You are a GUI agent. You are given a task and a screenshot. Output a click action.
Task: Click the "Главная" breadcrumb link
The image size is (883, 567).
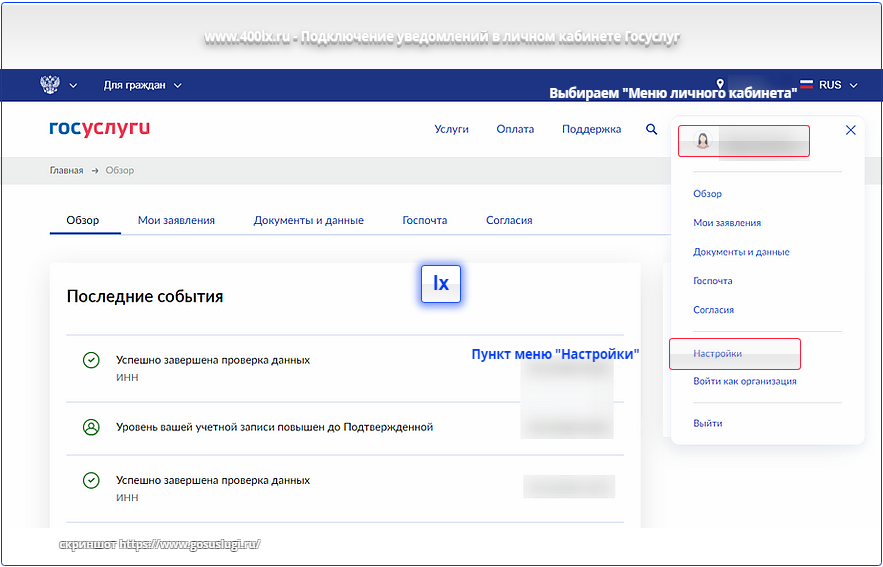[66, 170]
